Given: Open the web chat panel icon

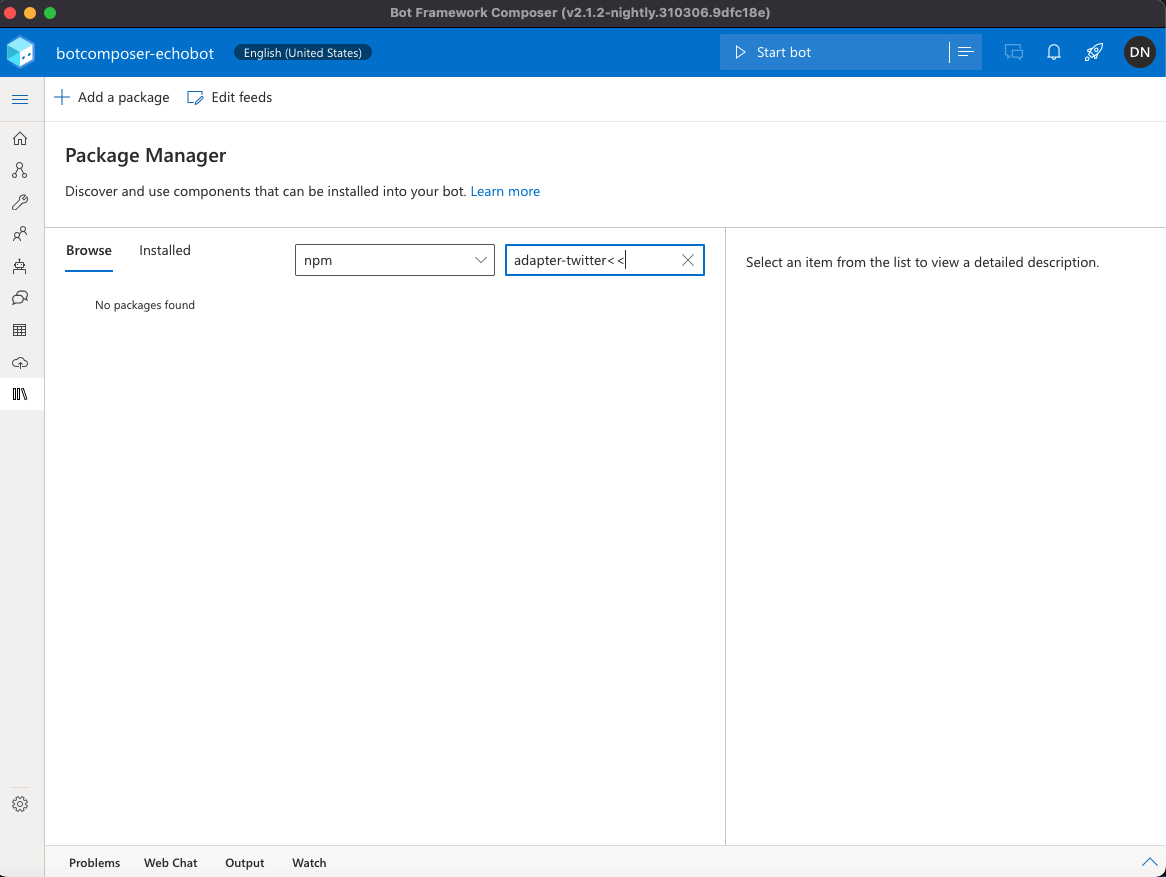Looking at the screenshot, I should pyautogui.click(x=1014, y=52).
